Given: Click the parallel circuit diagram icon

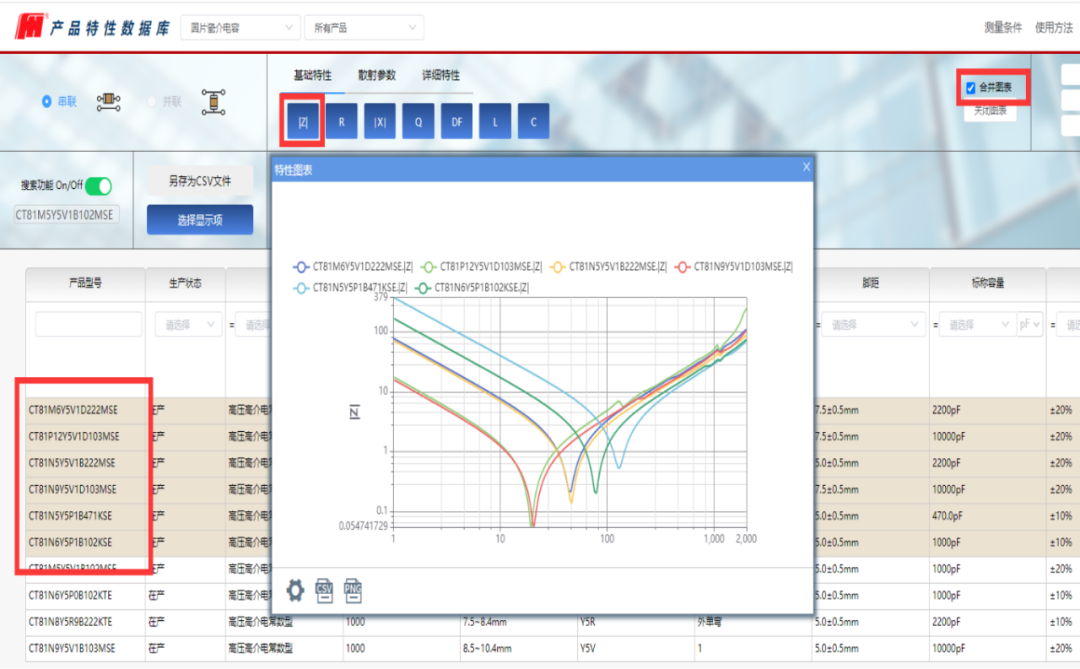Looking at the screenshot, I should (212, 101).
